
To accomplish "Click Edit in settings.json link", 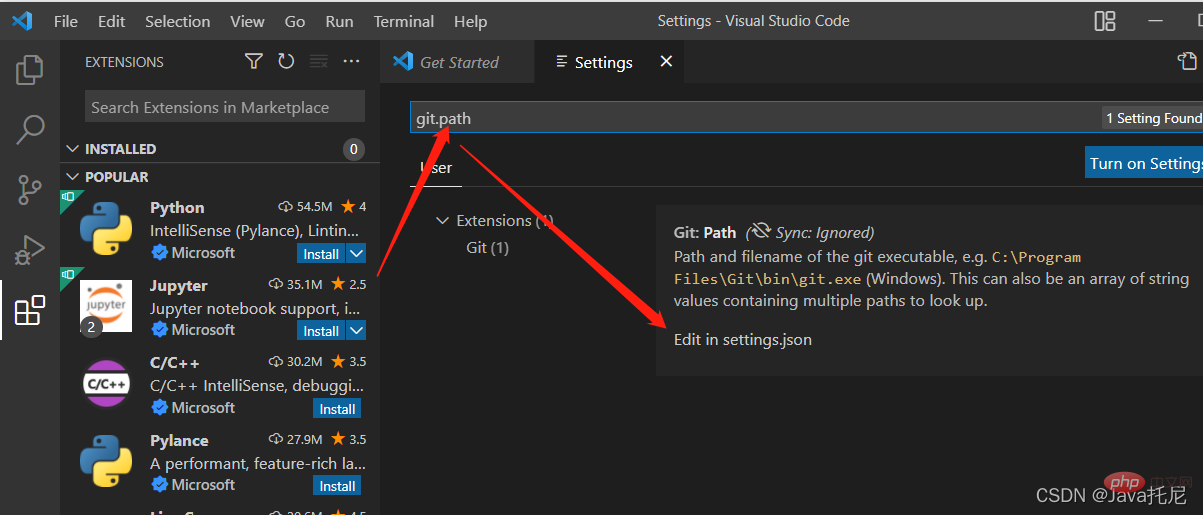I will point(742,340).
